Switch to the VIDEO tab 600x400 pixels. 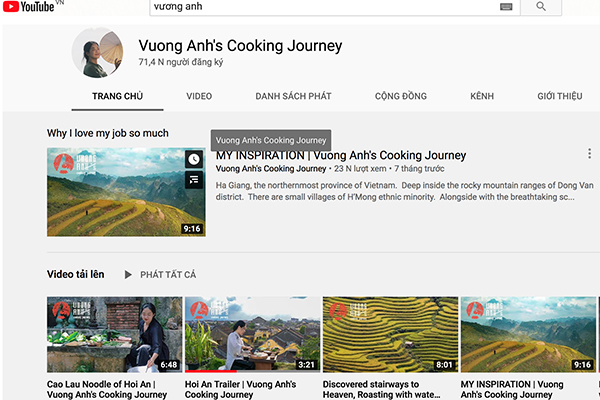pos(199,96)
